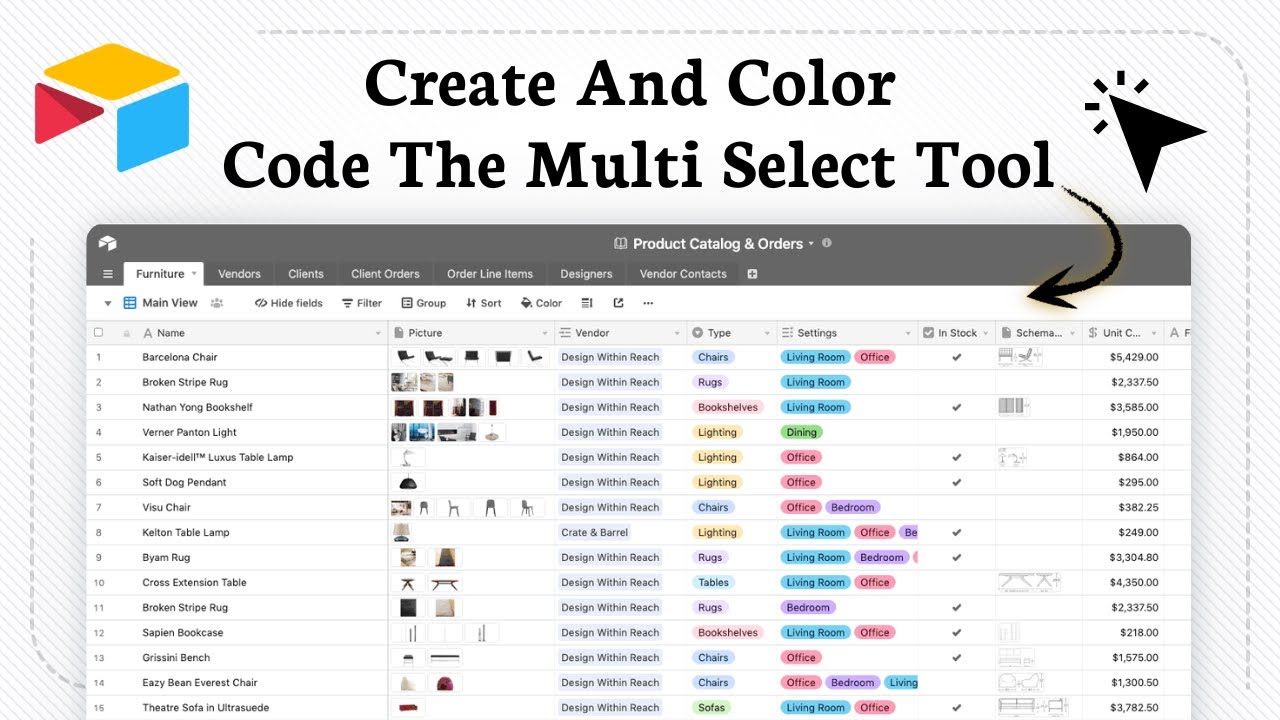1280x720 pixels.
Task: Add a new table with plus icon
Action: (x=752, y=274)
